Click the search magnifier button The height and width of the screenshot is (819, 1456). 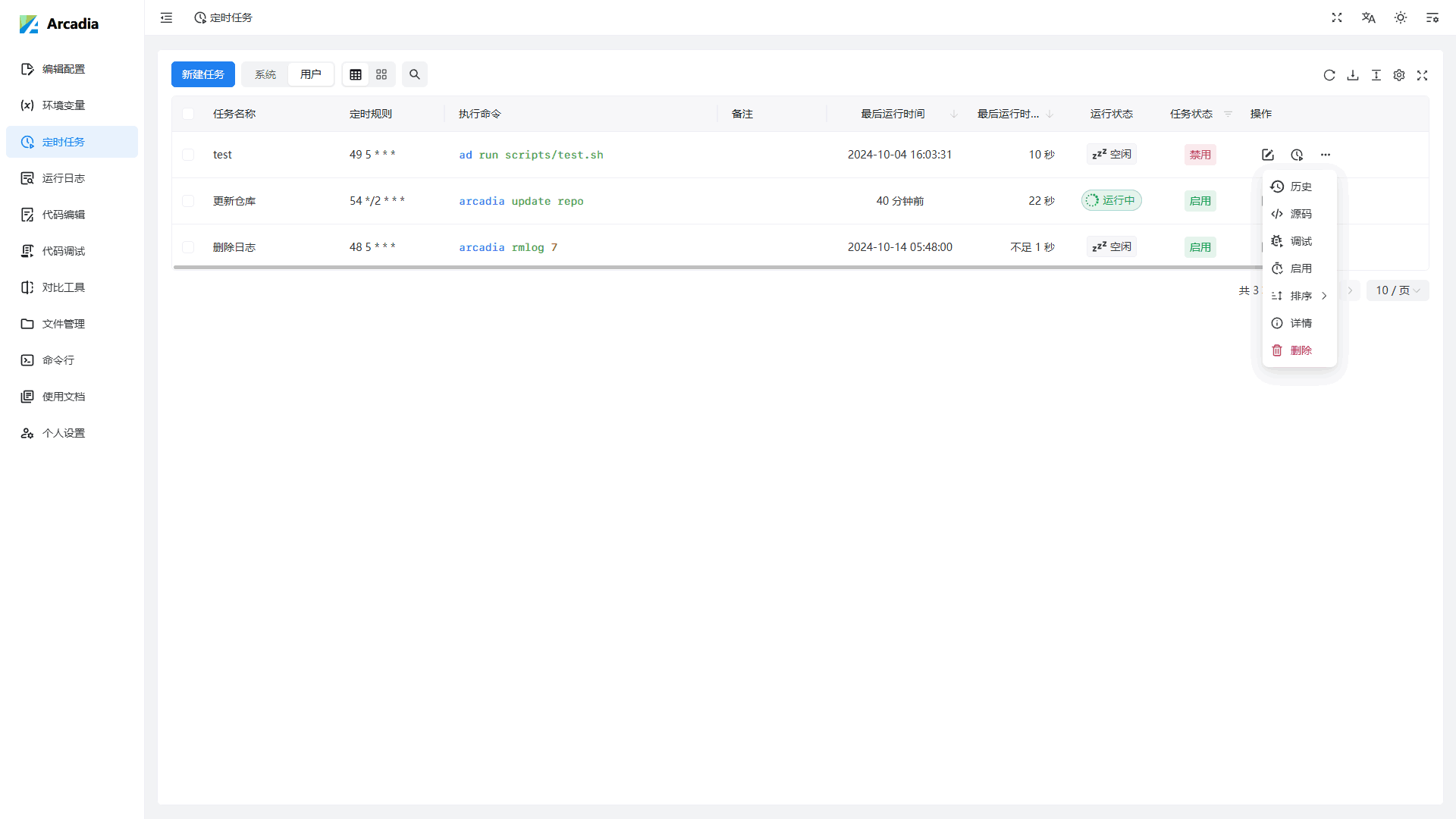click(x=415, y=74)
